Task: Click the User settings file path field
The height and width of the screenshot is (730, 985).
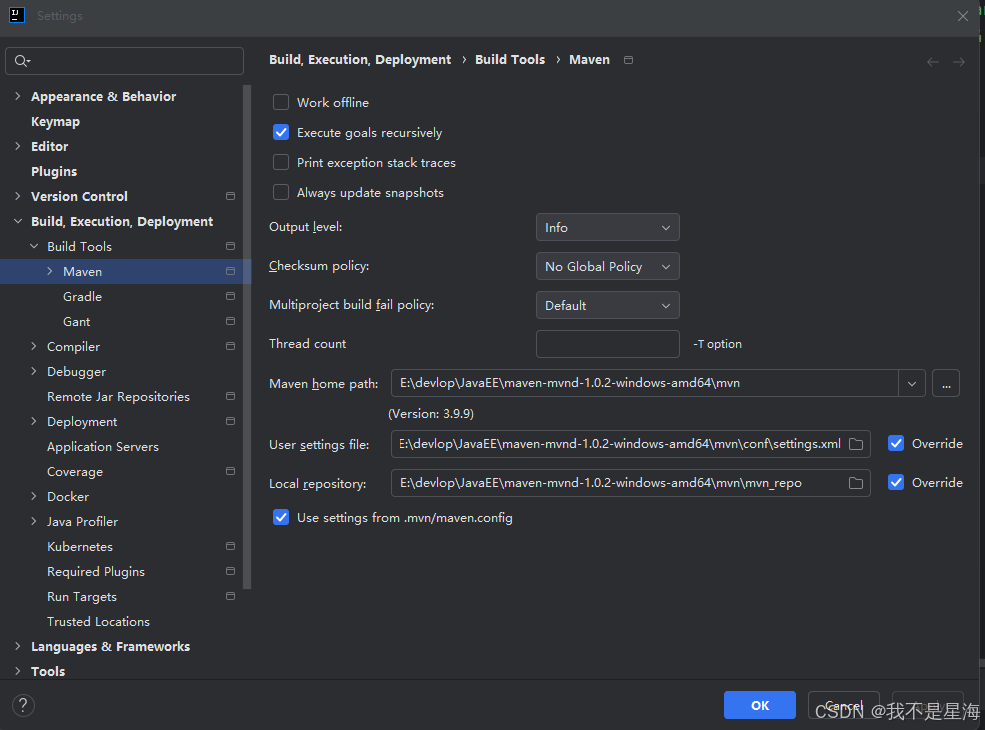Action: tap(631, 444)
